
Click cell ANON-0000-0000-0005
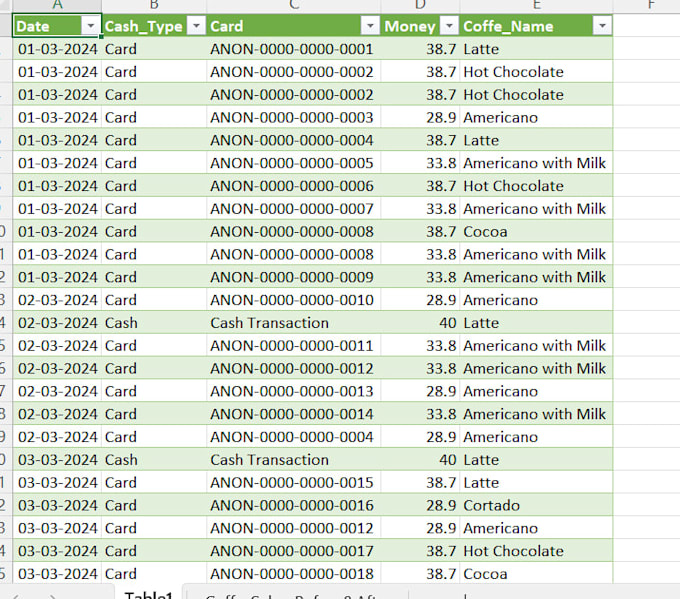click(294, 163)
